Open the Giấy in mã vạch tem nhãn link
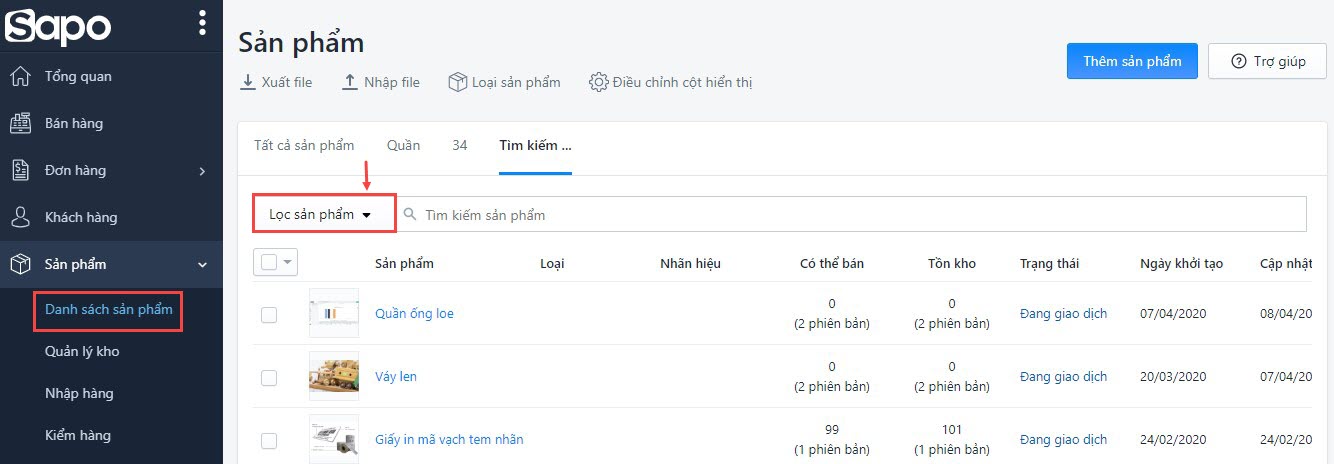The height and width of the screenshot is (464, 1334). pos(449,439)
